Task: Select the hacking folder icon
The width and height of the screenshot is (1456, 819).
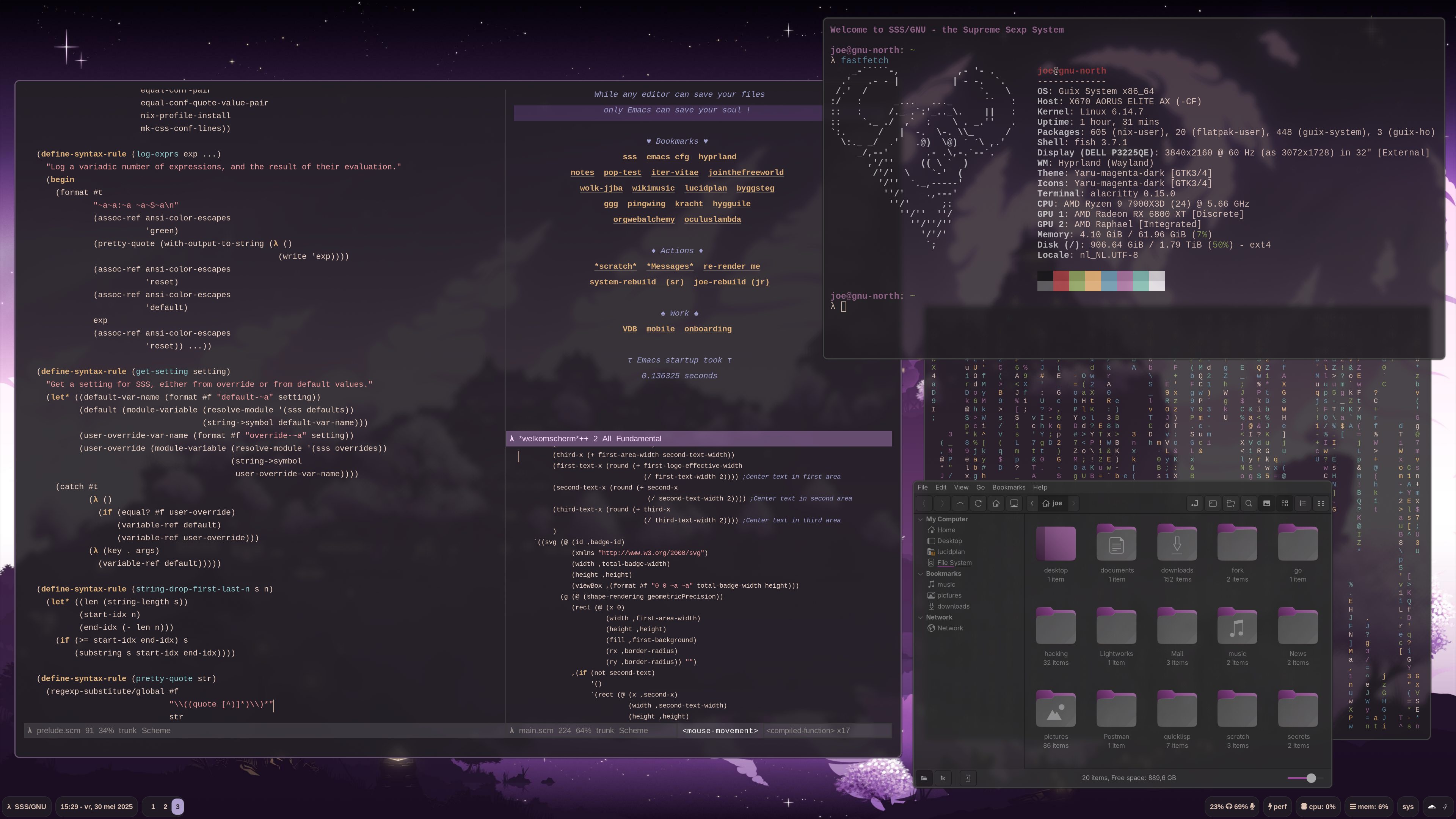Action: click(1055, 626)
